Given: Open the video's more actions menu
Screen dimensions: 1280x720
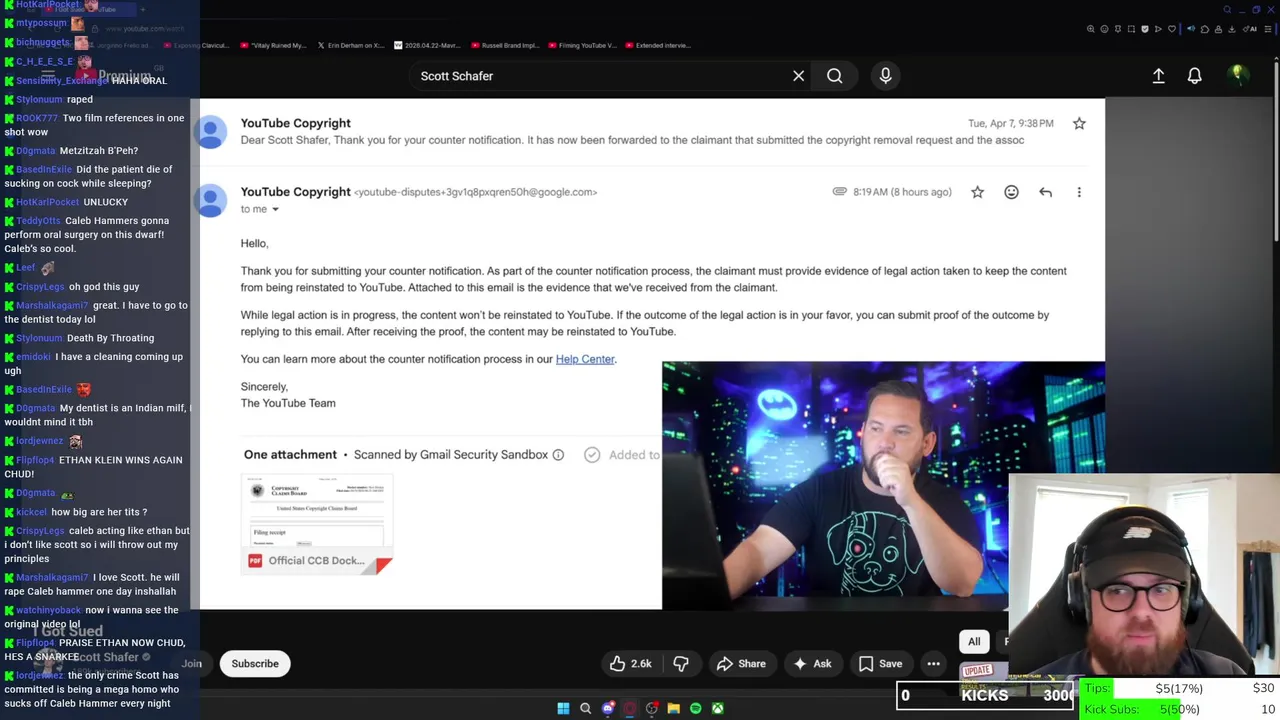Looking at the screenshot, I should (933, 663).
